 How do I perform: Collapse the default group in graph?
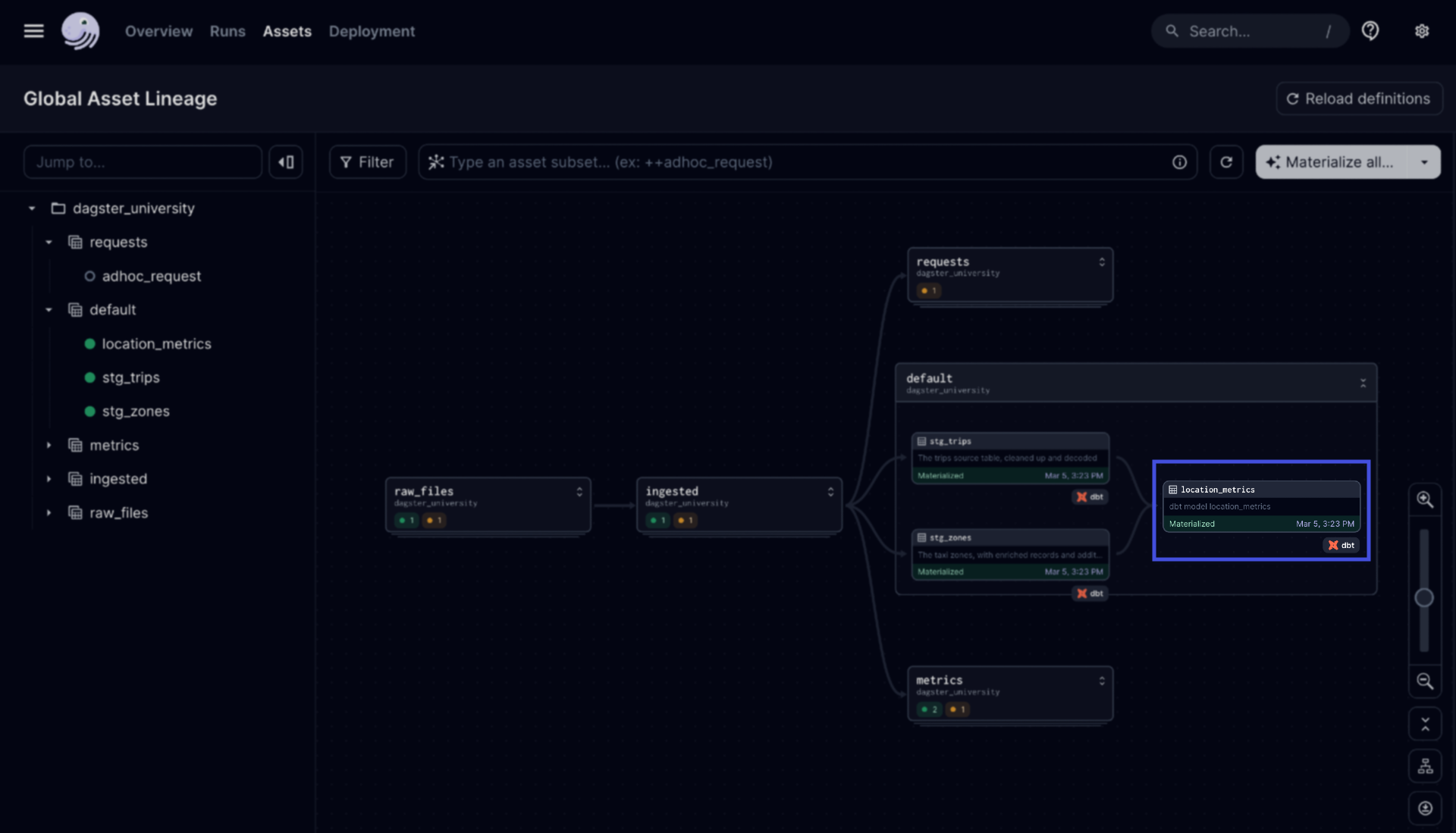(x=1363, y=384)
